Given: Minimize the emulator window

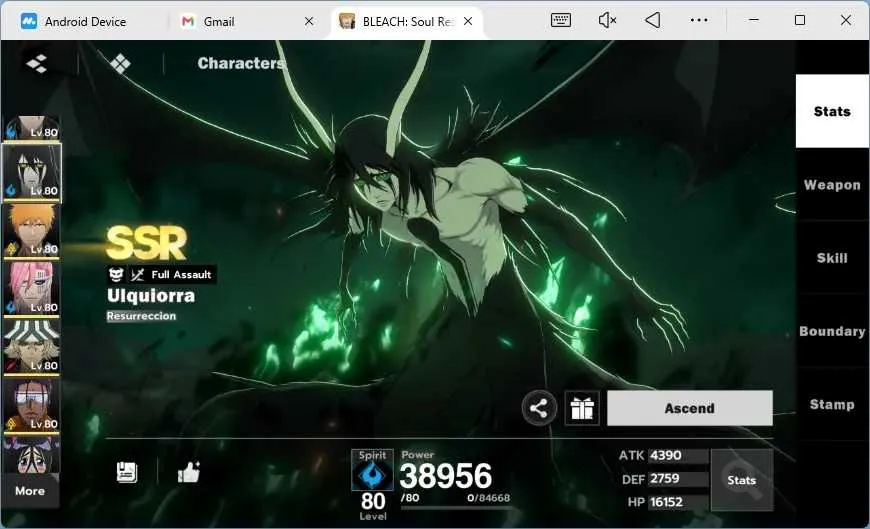Looking at the screenshot, I should pos(753,21).
